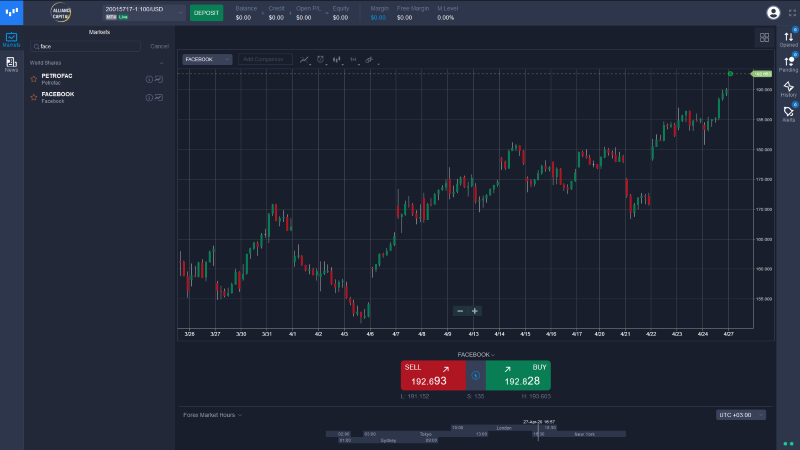
Task: Collapse the World Shares group
Action: (x=161, y=63)
